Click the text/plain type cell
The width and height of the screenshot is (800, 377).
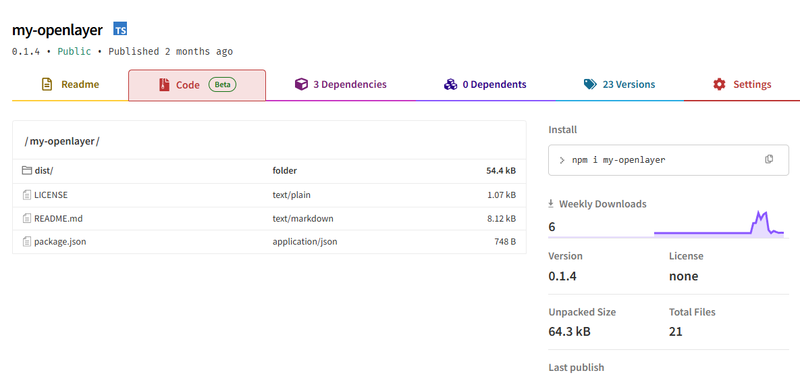pyautogui.click(x=291, y=195)
